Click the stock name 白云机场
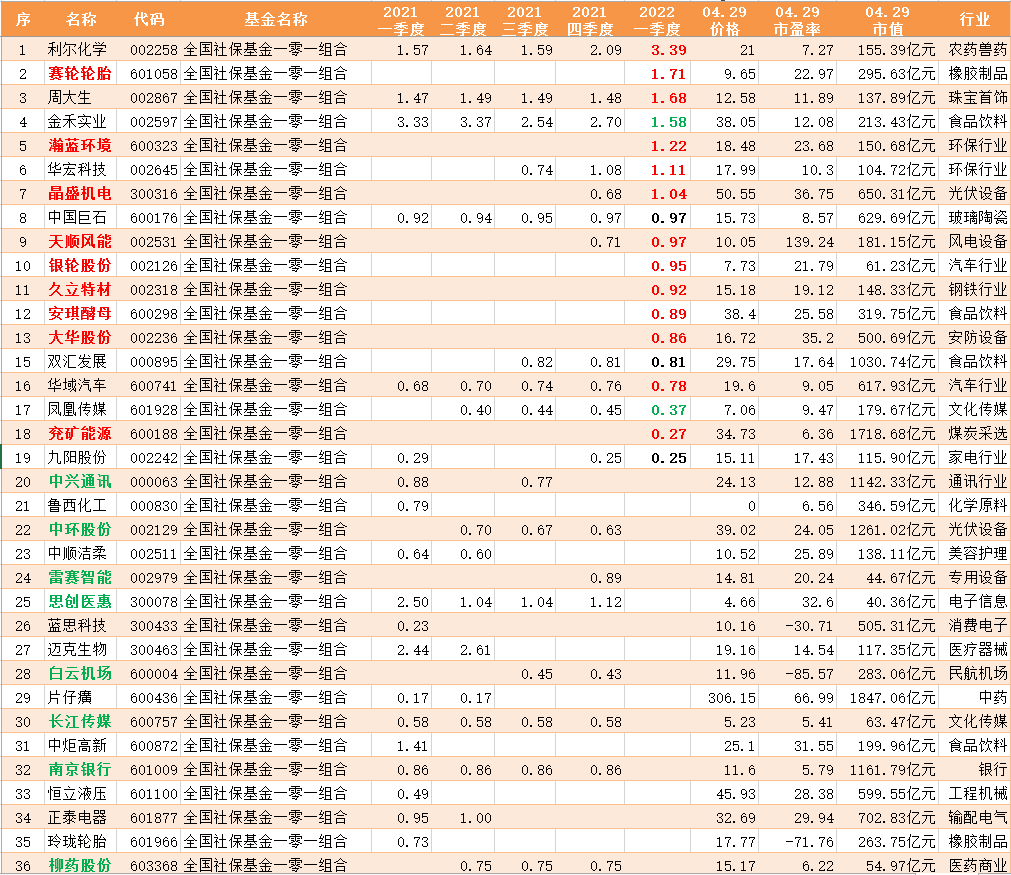Screen dimensions: 1011x875 [80, 673]
